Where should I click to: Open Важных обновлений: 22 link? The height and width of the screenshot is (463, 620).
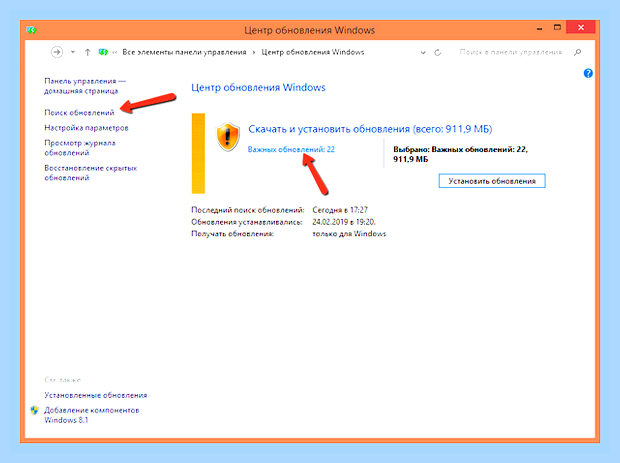[x=291, y=149]
